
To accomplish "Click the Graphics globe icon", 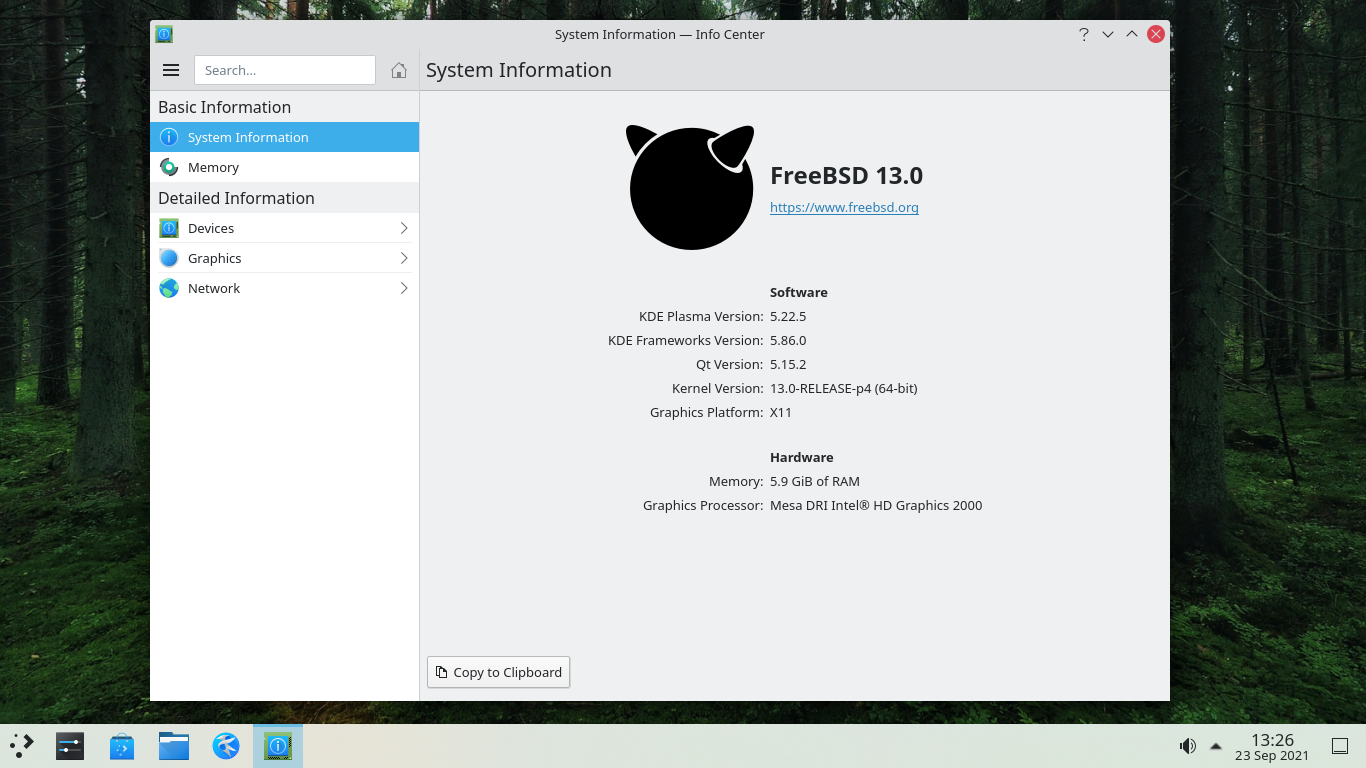I will [169, 258].
